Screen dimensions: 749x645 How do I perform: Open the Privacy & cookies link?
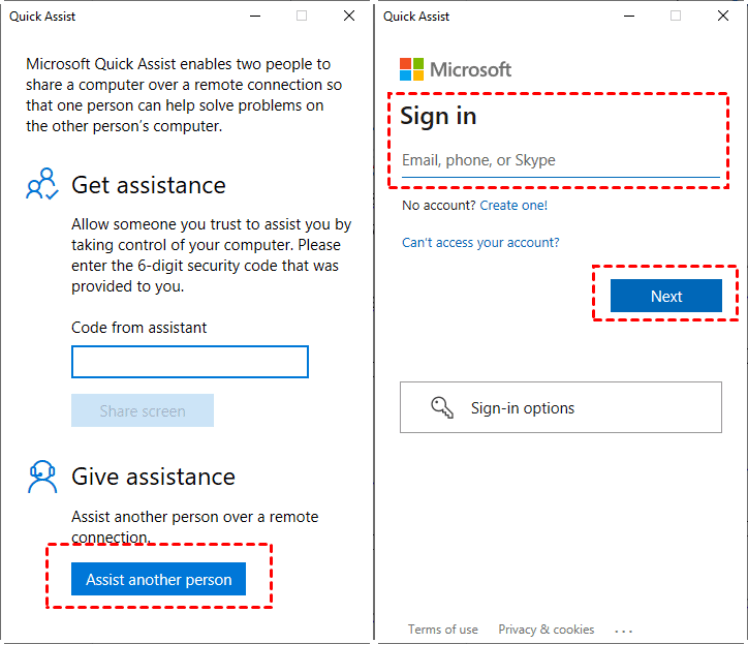point(546,630)
